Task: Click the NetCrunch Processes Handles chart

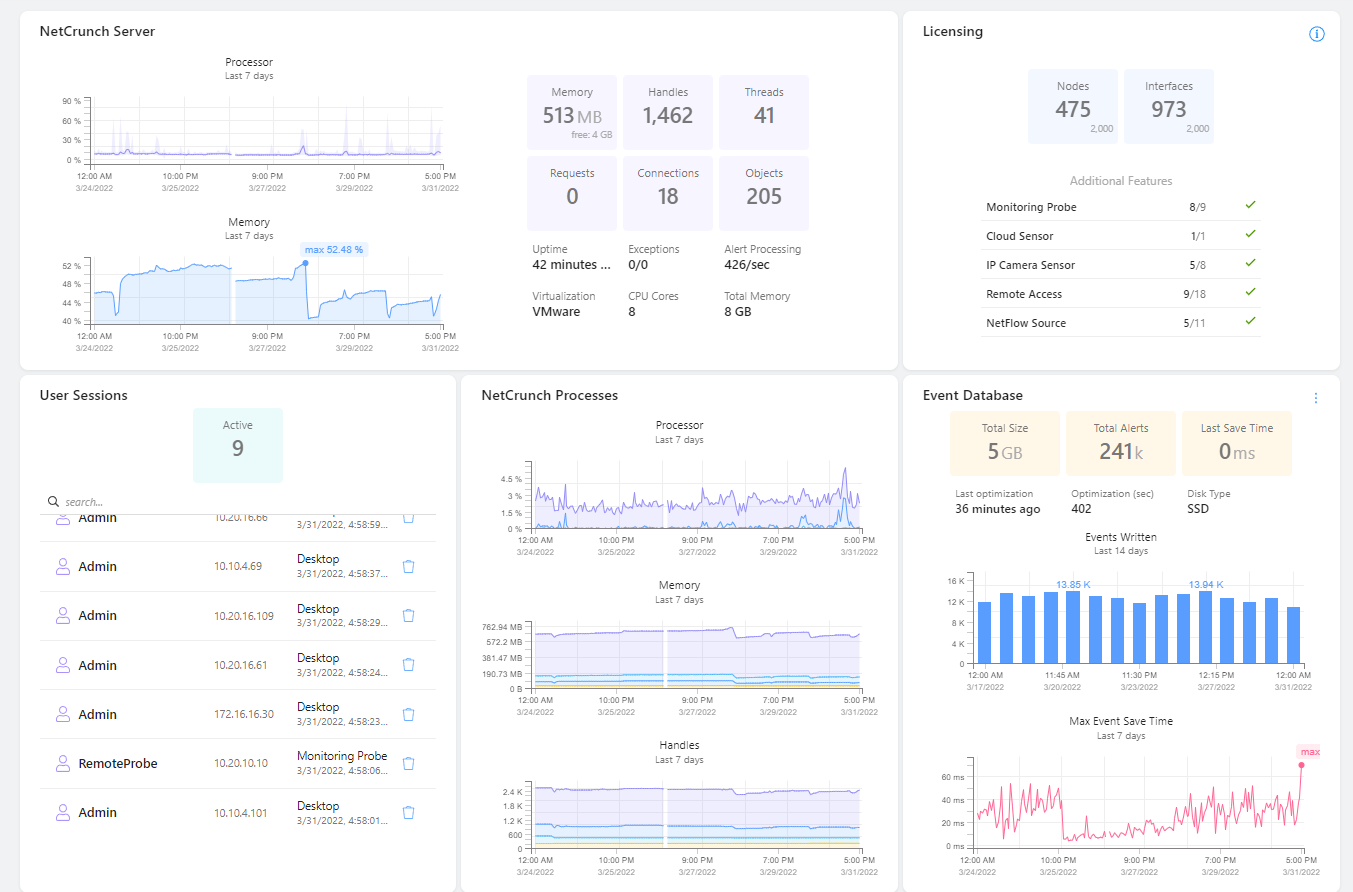Action: click(697, 815)
